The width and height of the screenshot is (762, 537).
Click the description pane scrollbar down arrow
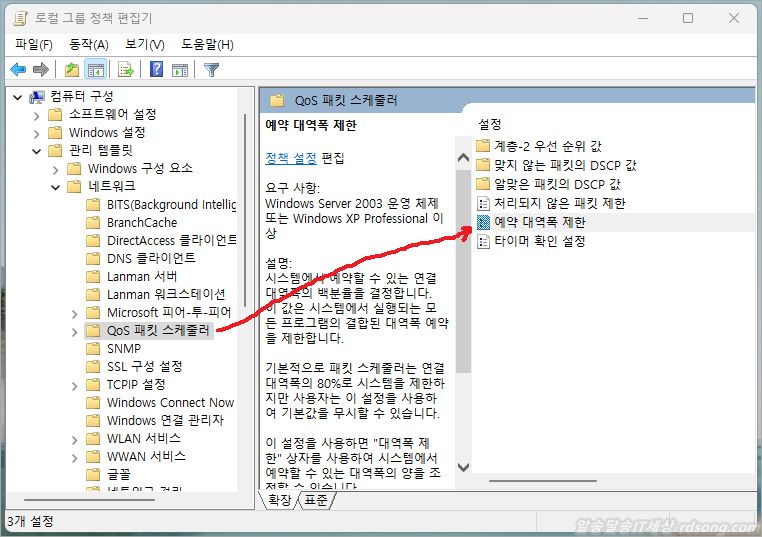coord(462,466)
